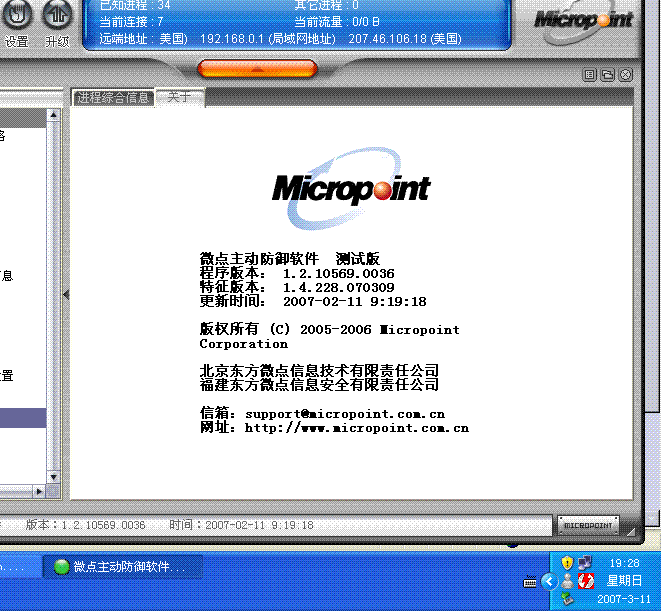This screenshot has width=661, height=611.
Task: Click the 更新时间: 2007-02-11 9:19:18 line
Action: (313, 301)
